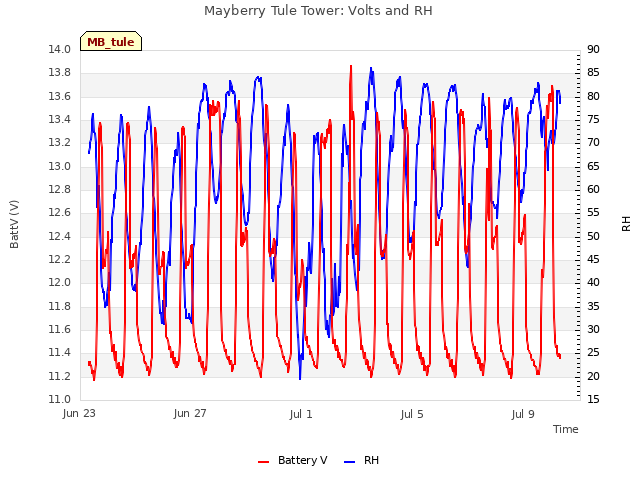Click the Jul 9 date tick label
Screen dimensions: 640x480
(523, 414)
